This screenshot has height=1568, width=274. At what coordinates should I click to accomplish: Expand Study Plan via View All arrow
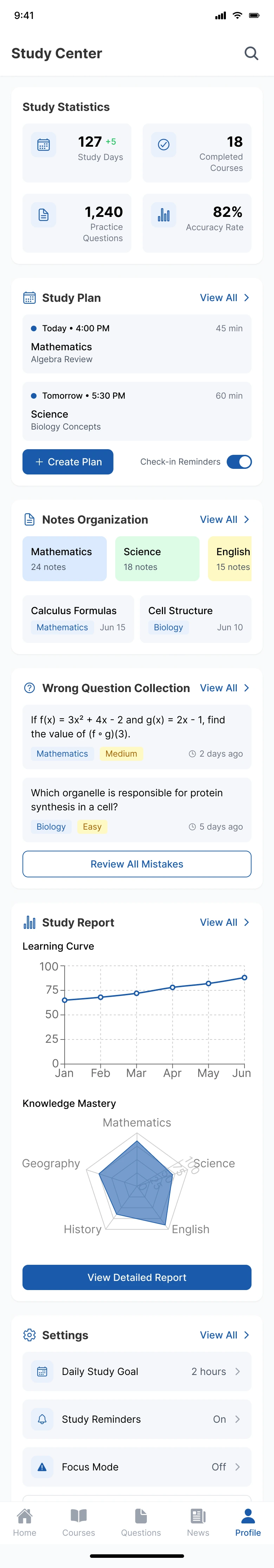(246, 298)
